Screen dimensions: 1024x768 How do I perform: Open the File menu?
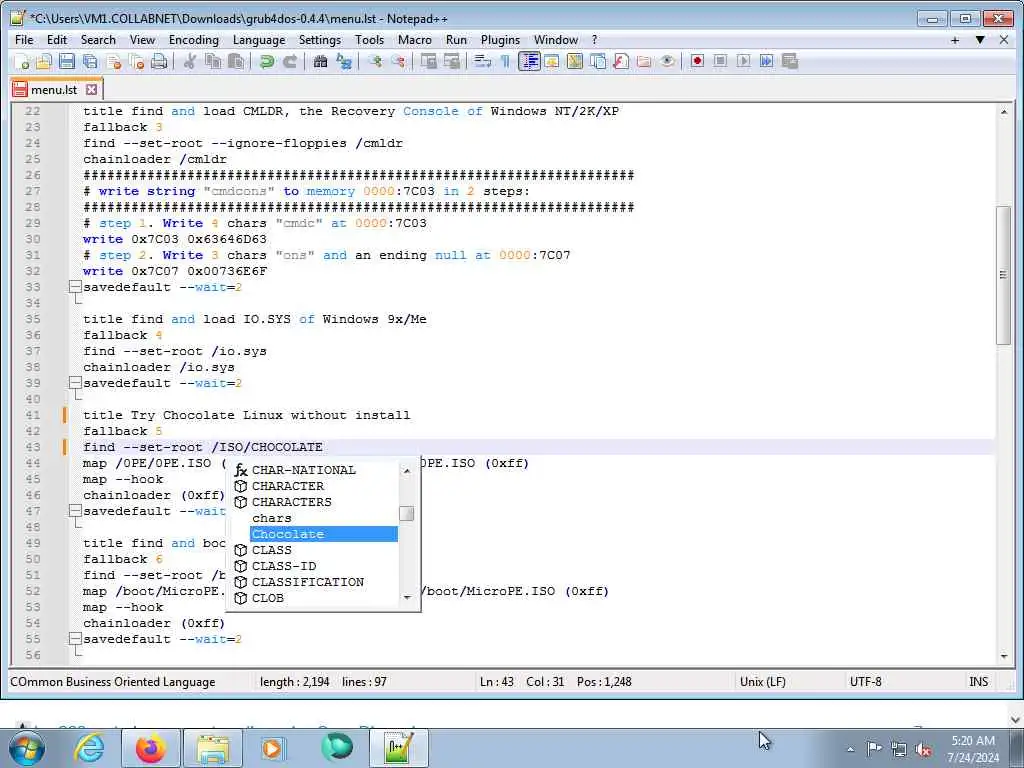click(x=24, y=40)
